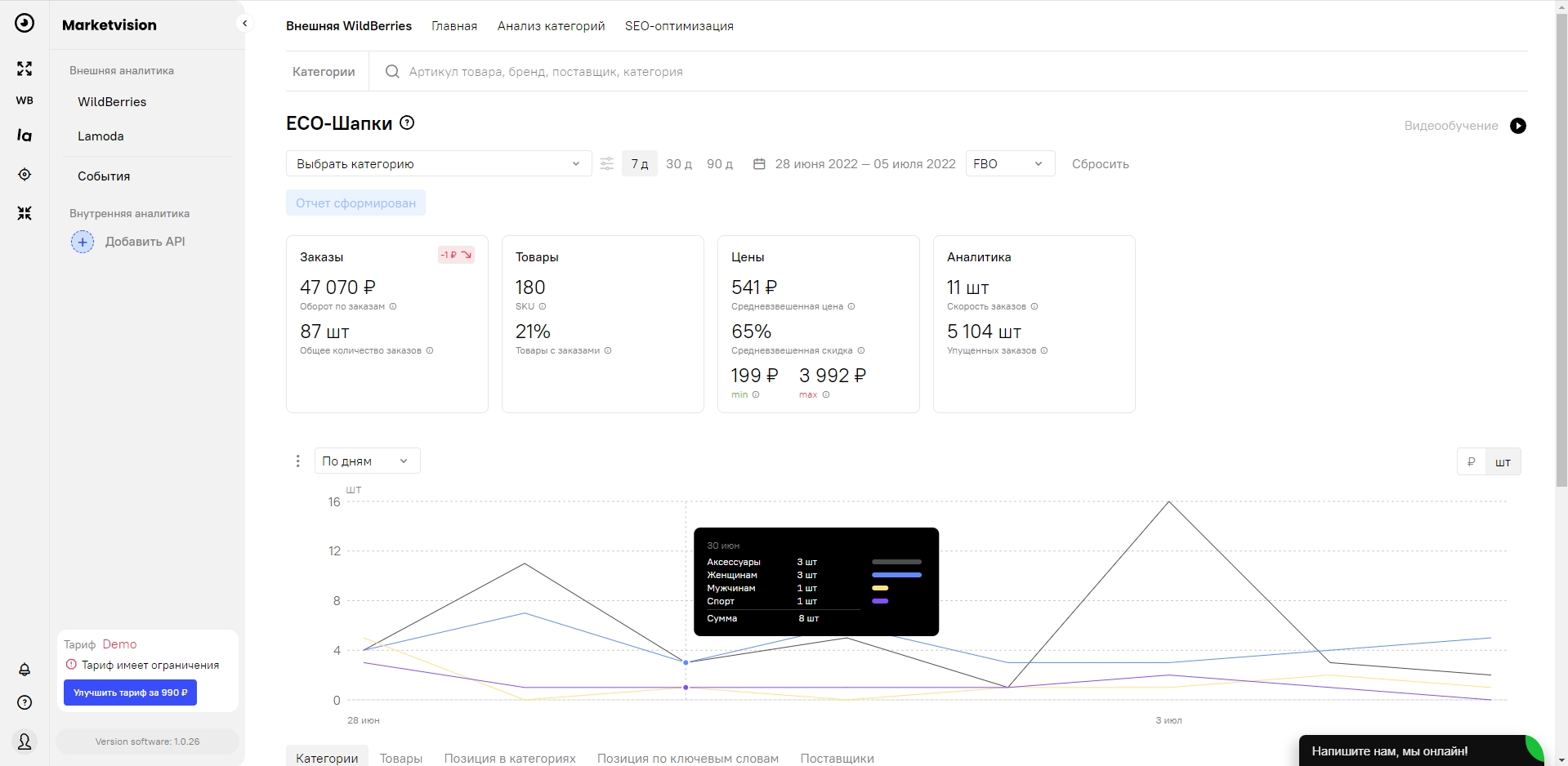The height and width of the screenshot is (766, 1568).
Task: Click the Сбросить link
Action: coord(1101,164)
